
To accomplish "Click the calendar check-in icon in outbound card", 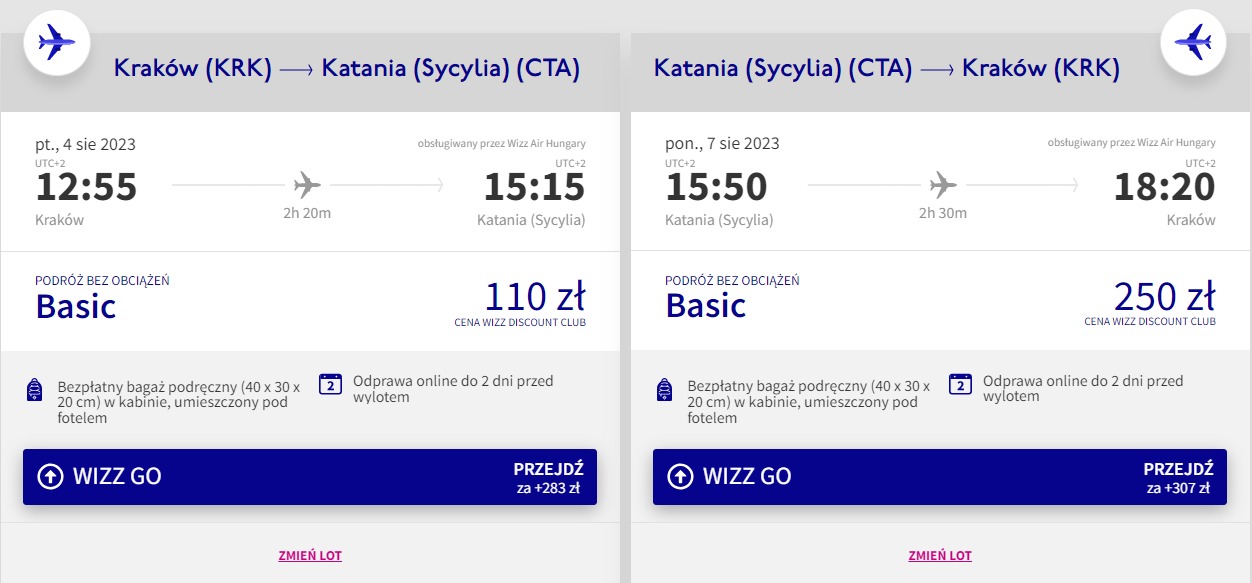I will point(331,384).
